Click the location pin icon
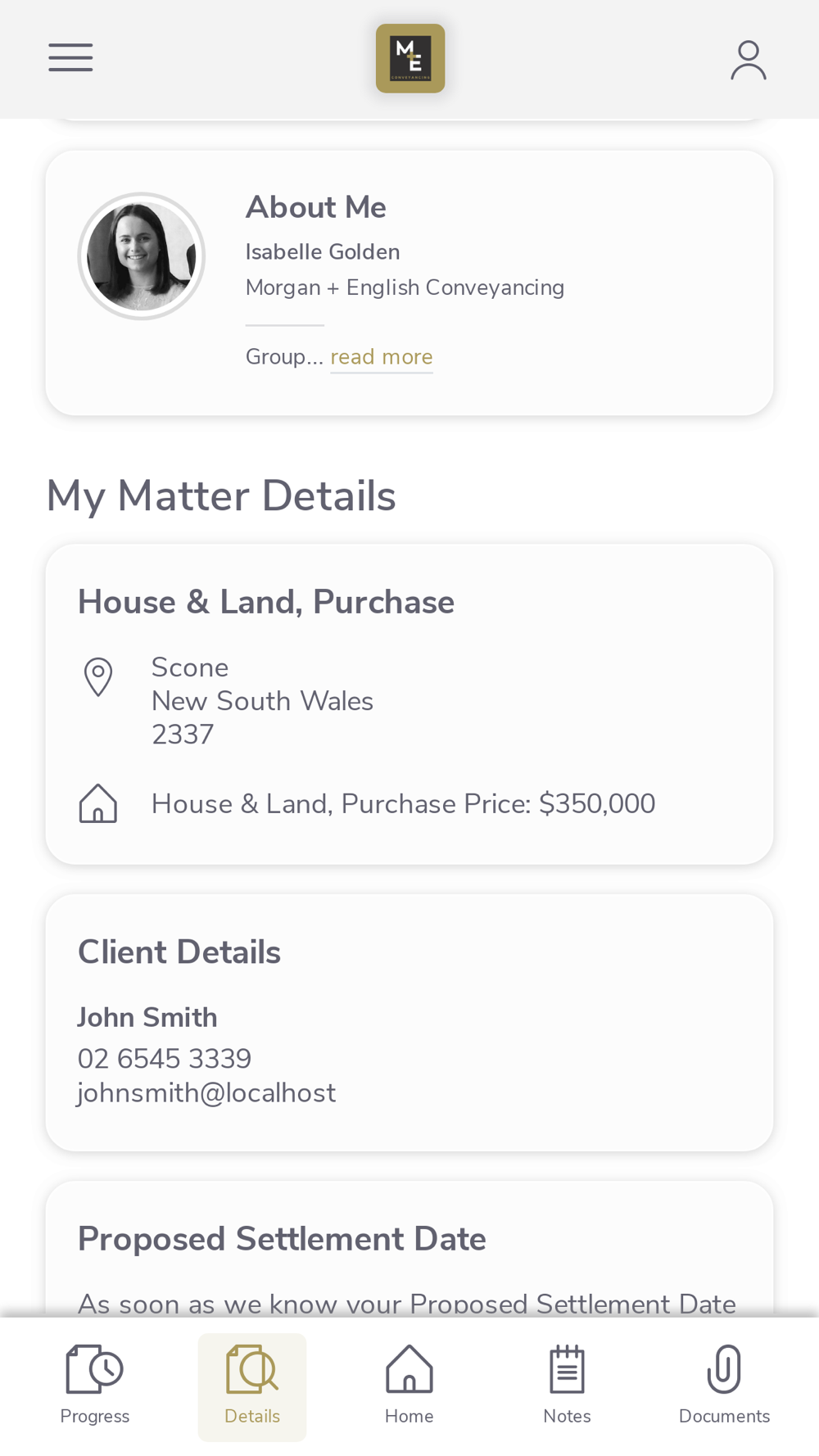 [x=98, y=677]
